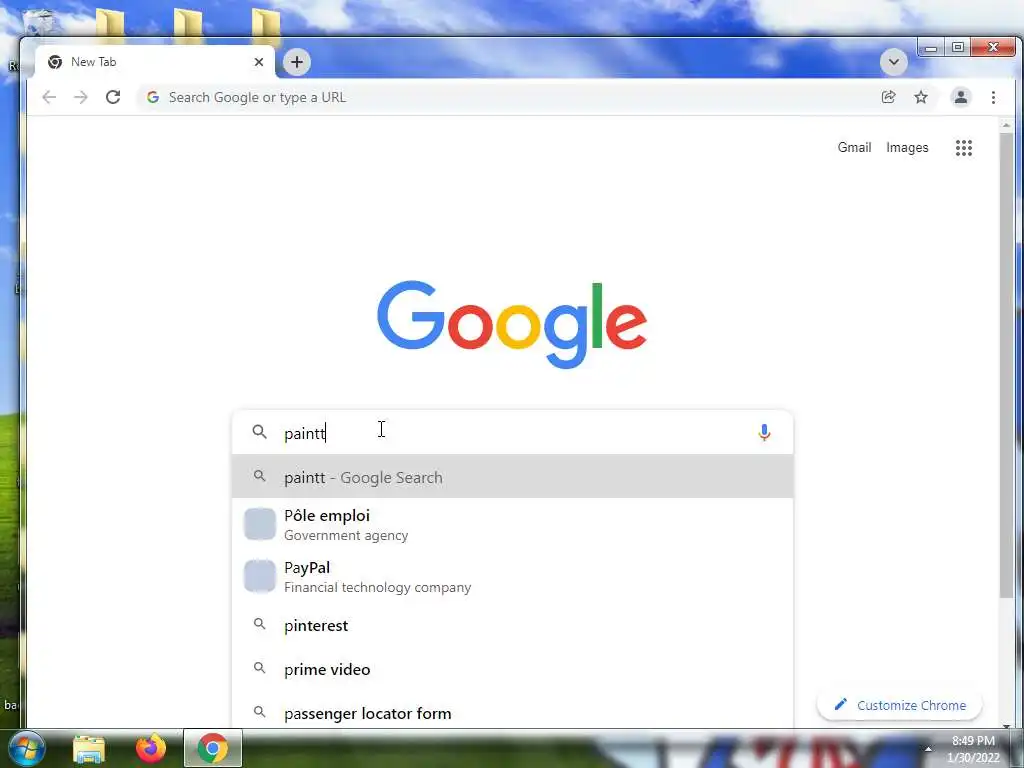
Task: Open the tab search dropdown arrow
Action: click(893, 62)
